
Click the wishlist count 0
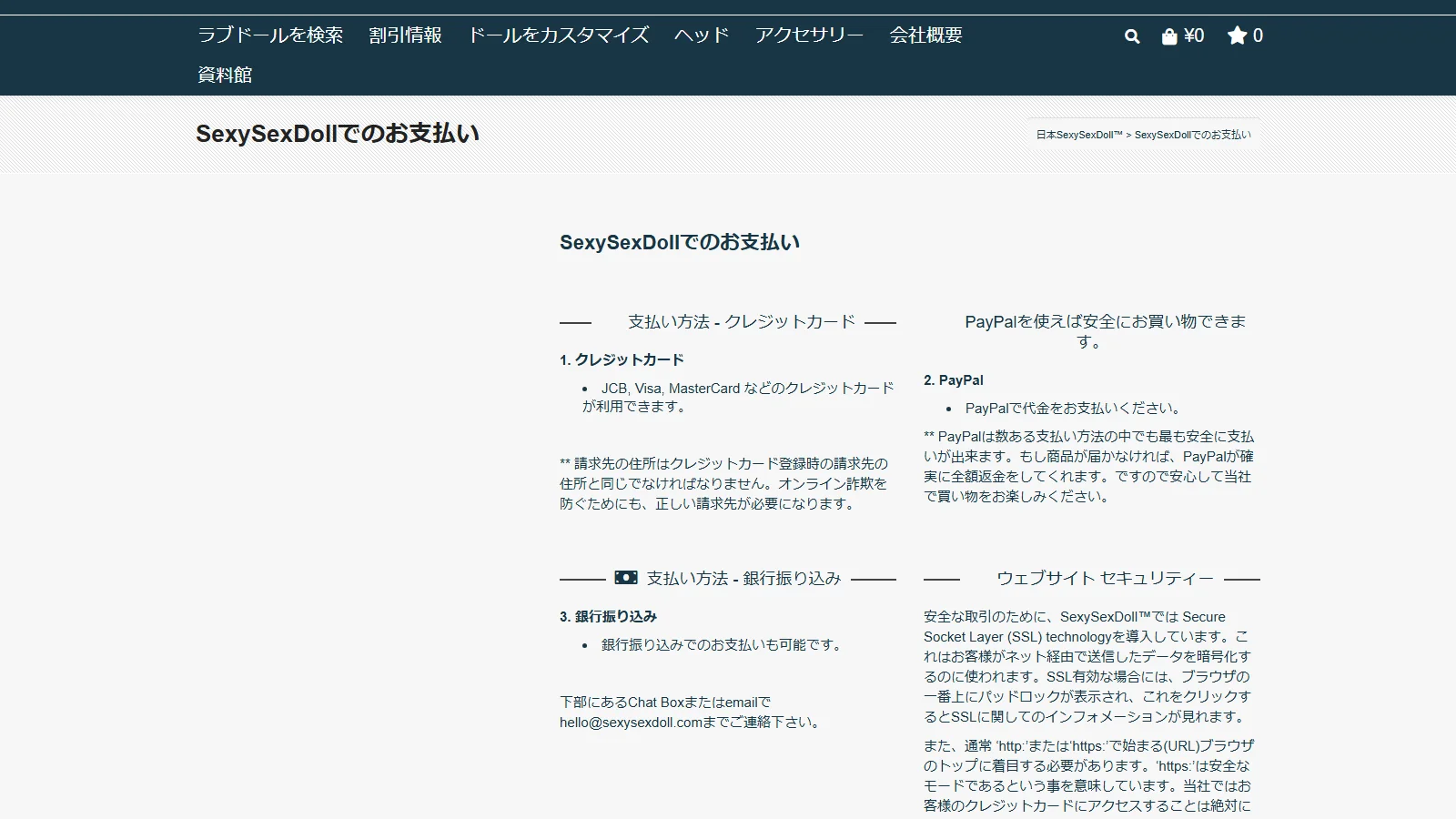click(x=1258, y=35)
